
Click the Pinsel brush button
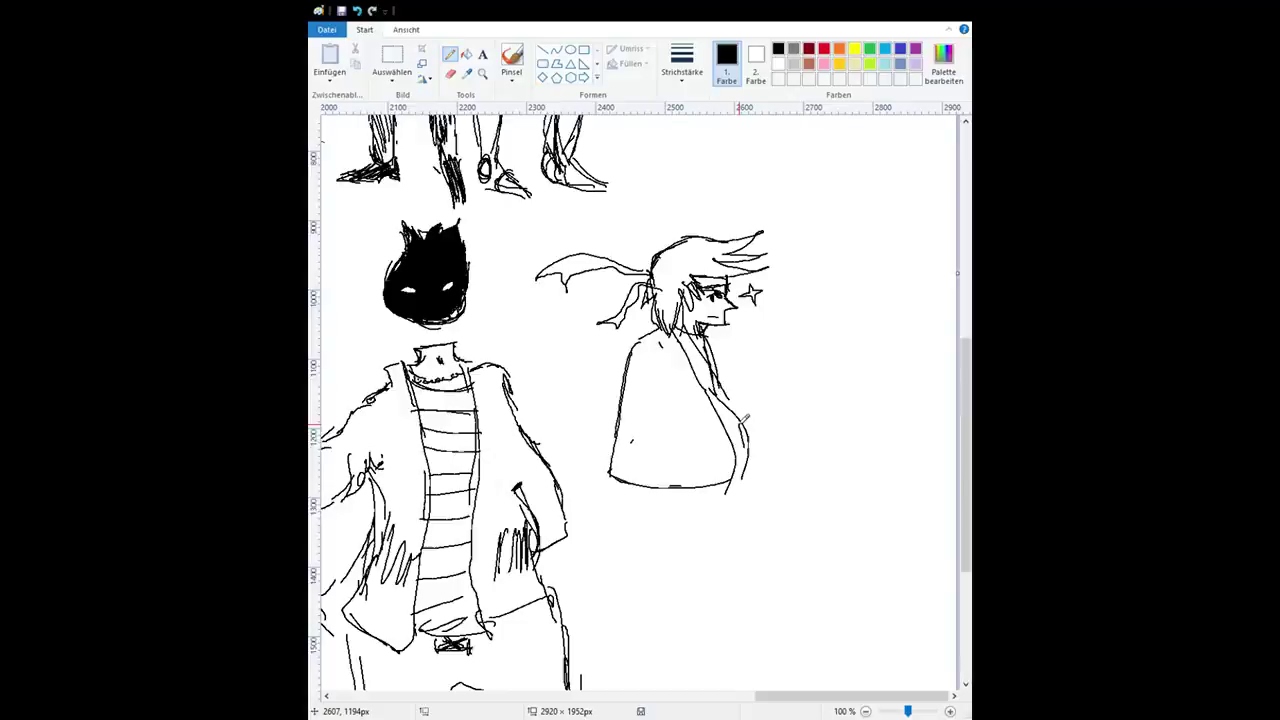pyautogui.click(x=512, y=53)
